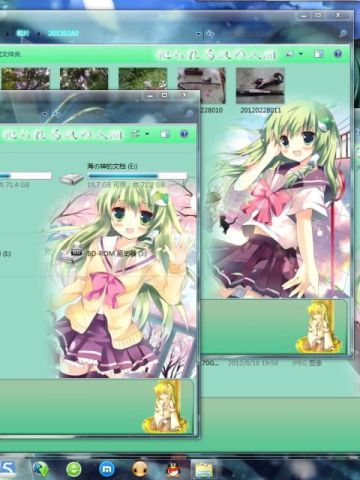Switch to Windows Explorer on the taskbar

point(204,470)
